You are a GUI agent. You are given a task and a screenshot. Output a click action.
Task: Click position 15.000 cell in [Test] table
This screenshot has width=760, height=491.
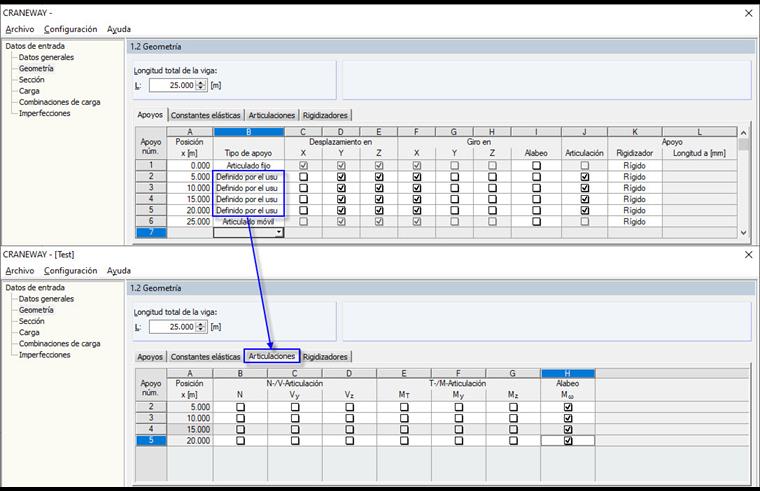click(x=190, y=429)
